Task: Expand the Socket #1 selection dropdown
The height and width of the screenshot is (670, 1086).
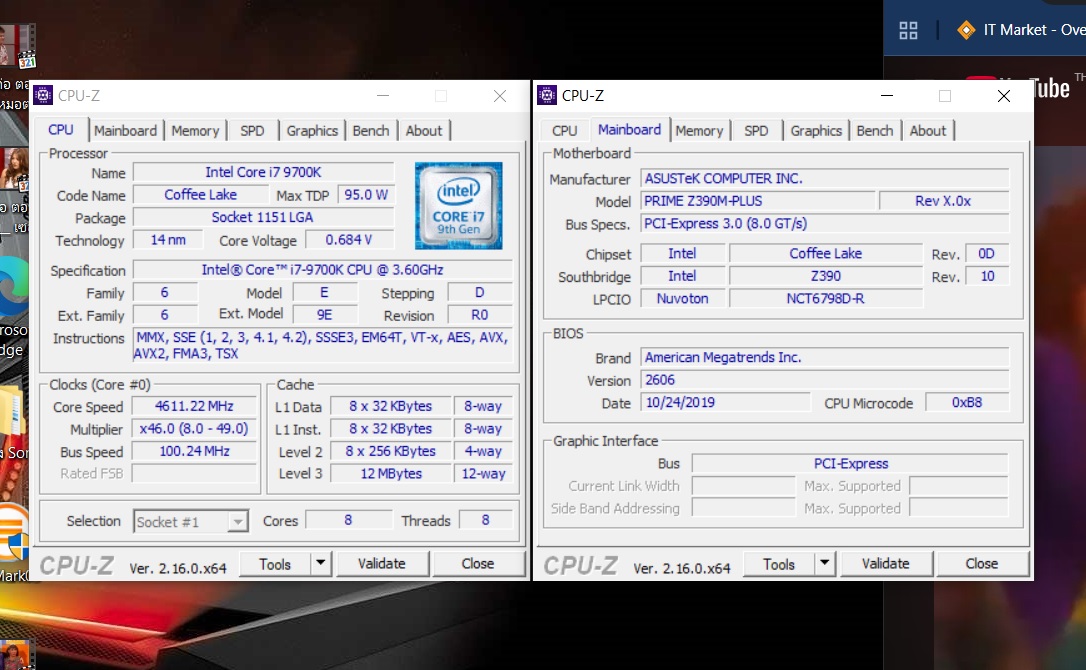Action: tap(238, 522)
